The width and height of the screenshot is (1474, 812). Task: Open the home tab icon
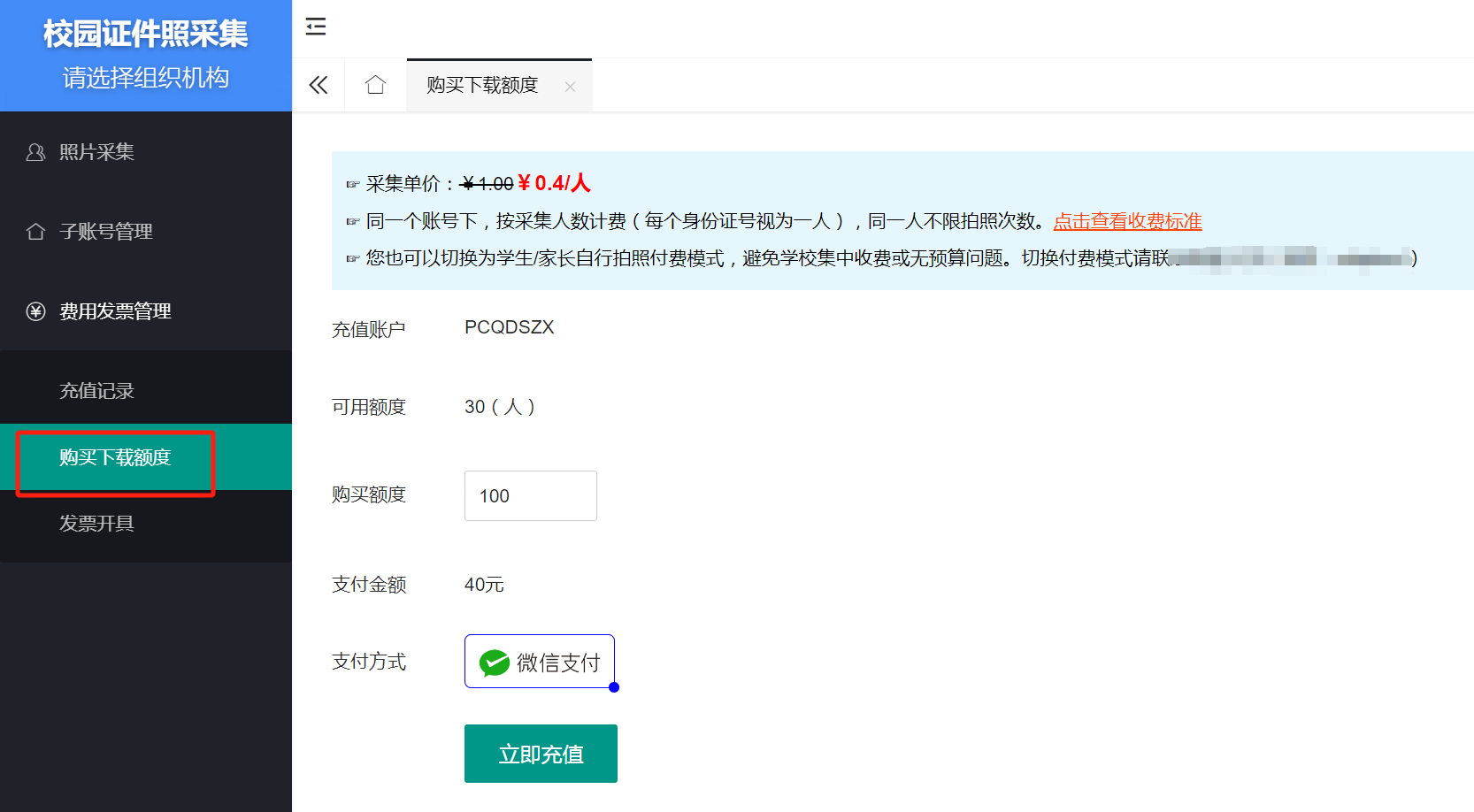(375, 85)
